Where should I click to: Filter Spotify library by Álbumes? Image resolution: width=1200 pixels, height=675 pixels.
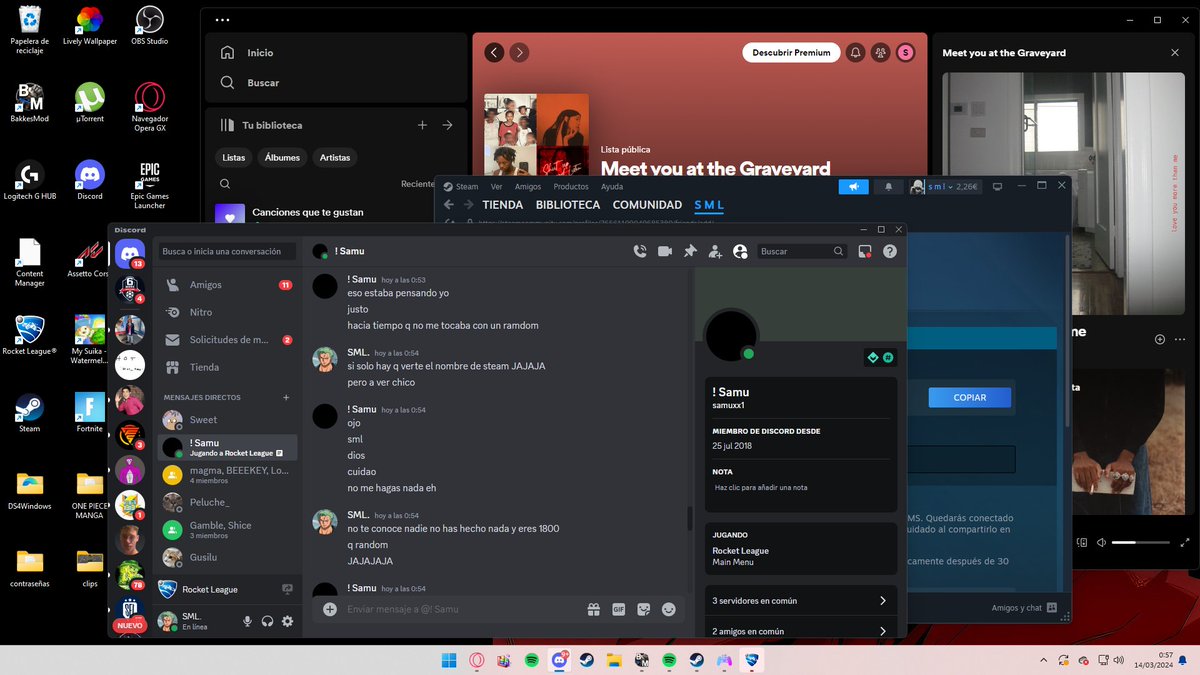[282, 158]
